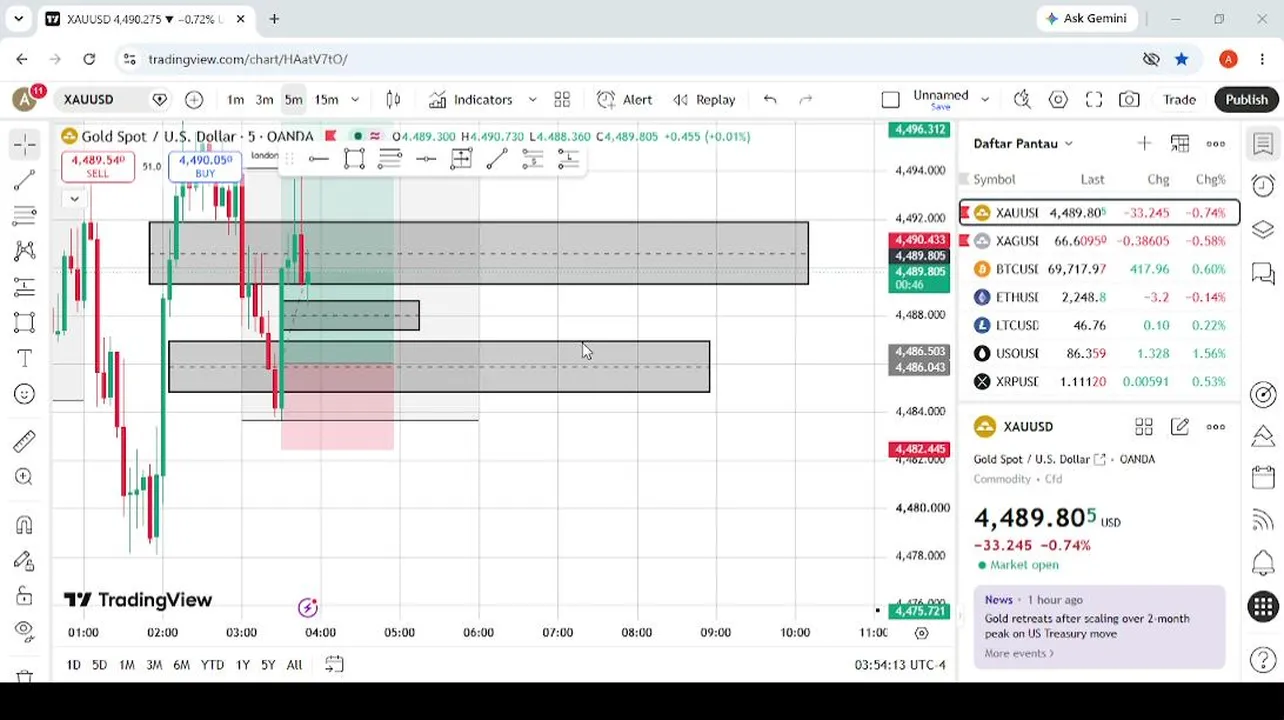Open the time axis settings gear
Viewport: 1284px width, 720px height.
click(x=921, y=632)
